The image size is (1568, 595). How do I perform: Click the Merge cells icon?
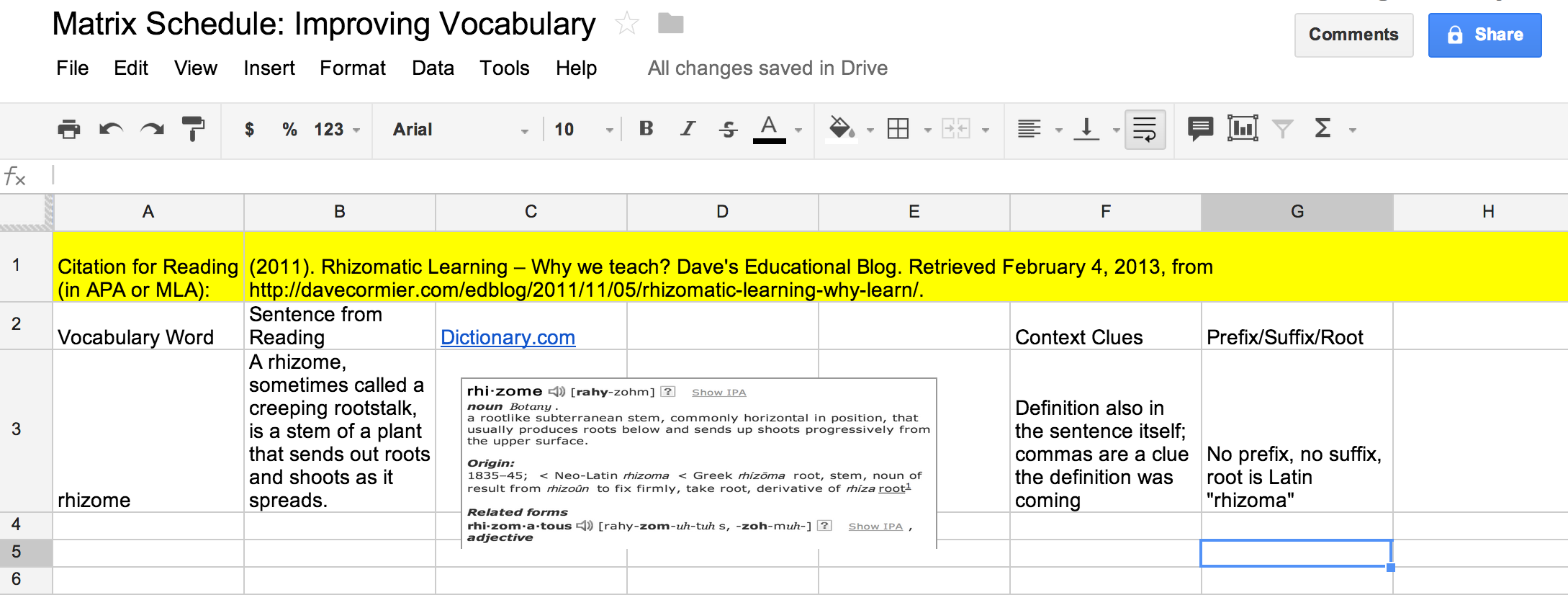click(x=956, y=129)
